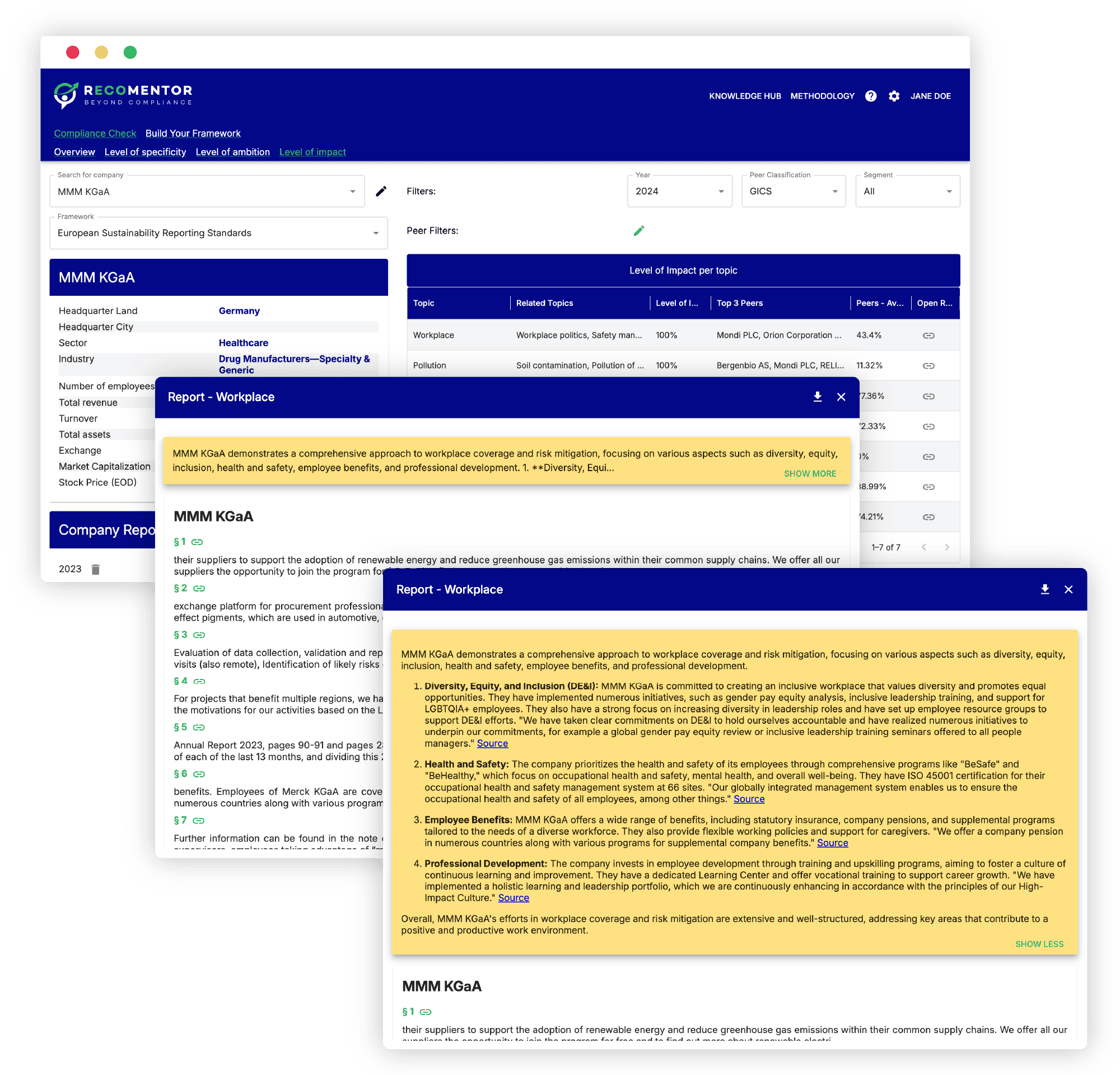This screenshot has width=1120, height=1075.
Task: Open §3 link icon in back report
Action: (x=199, y=635)
